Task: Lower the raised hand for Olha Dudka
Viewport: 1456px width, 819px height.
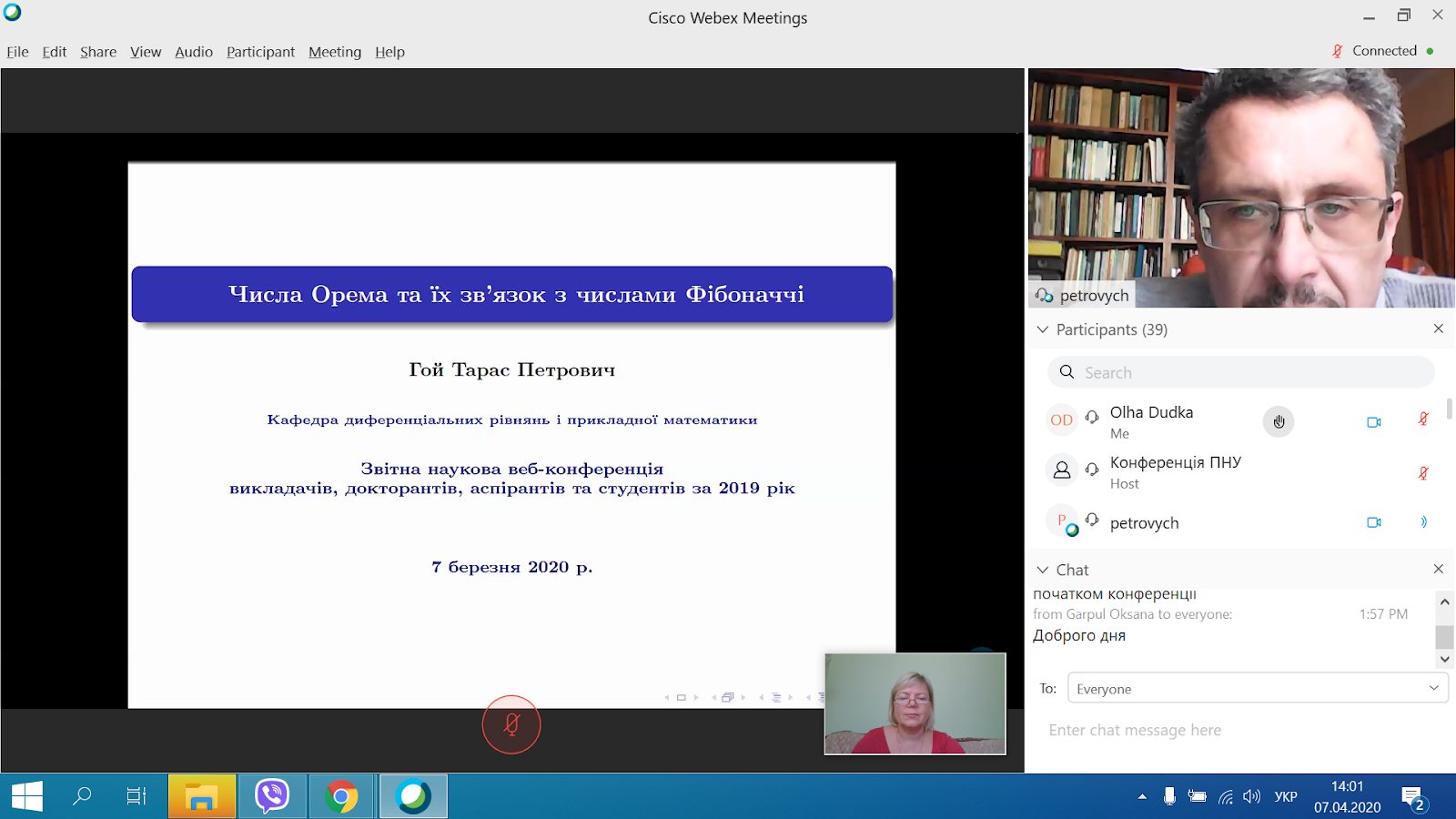Action: (1279, 421)
